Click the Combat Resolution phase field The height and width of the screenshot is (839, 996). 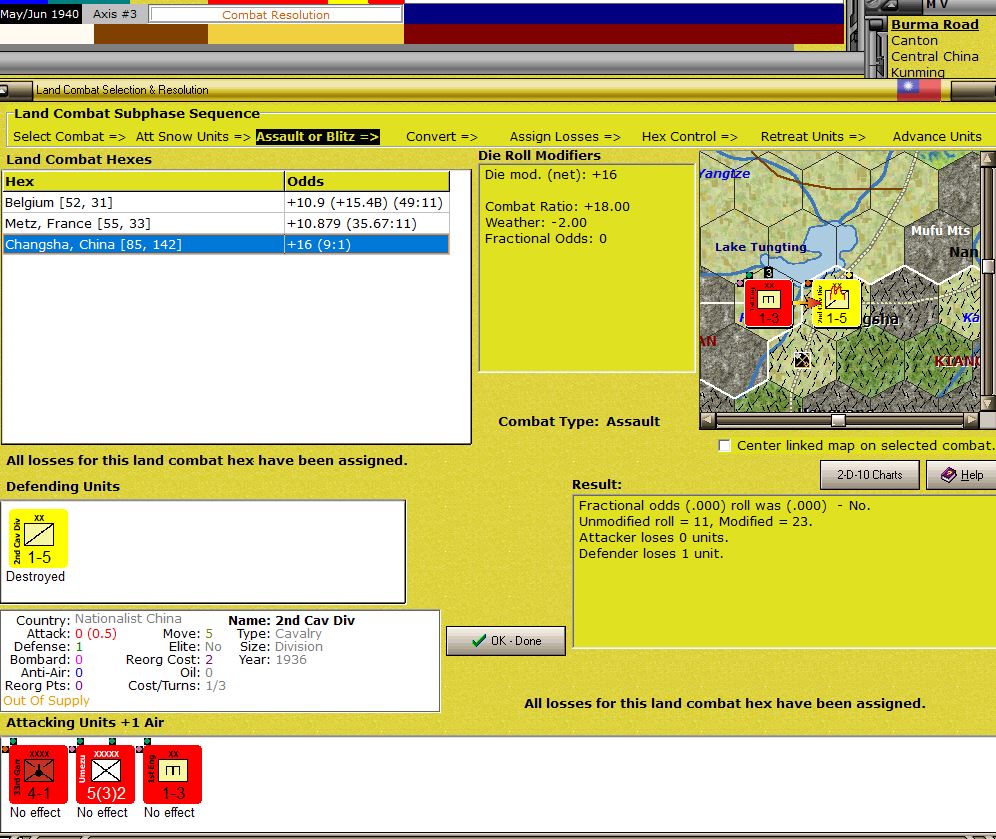pos(276,15)
